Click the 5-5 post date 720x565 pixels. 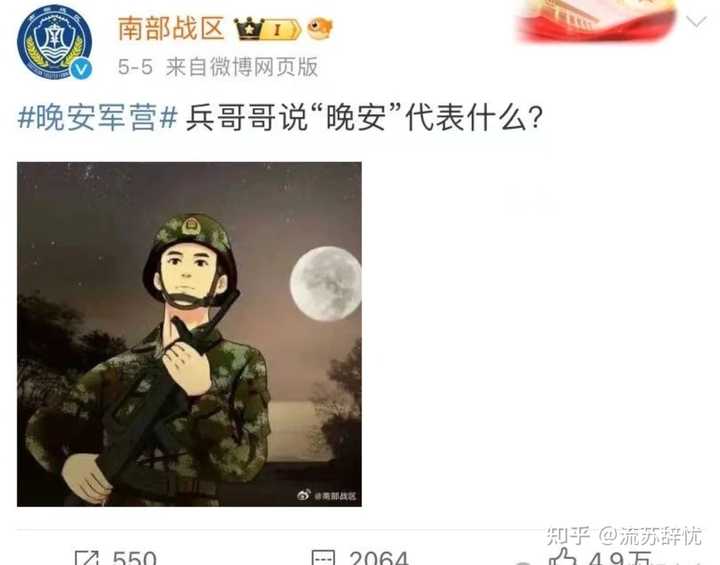(x=135, y=68)
